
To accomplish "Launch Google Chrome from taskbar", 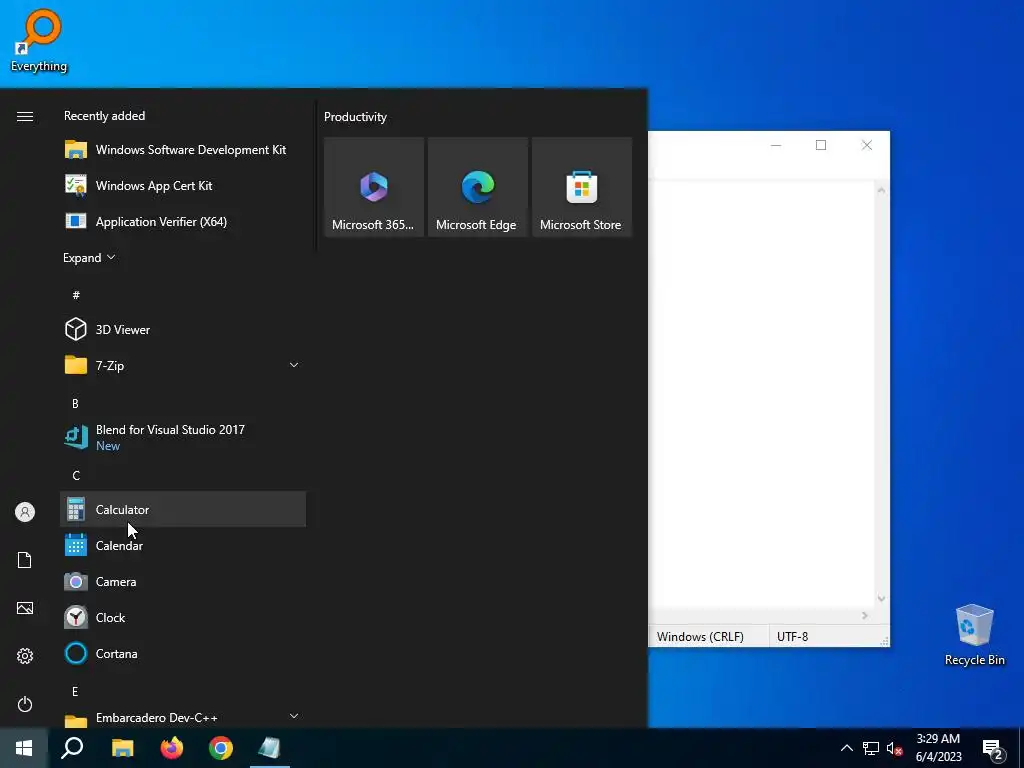I will [221, 748].
